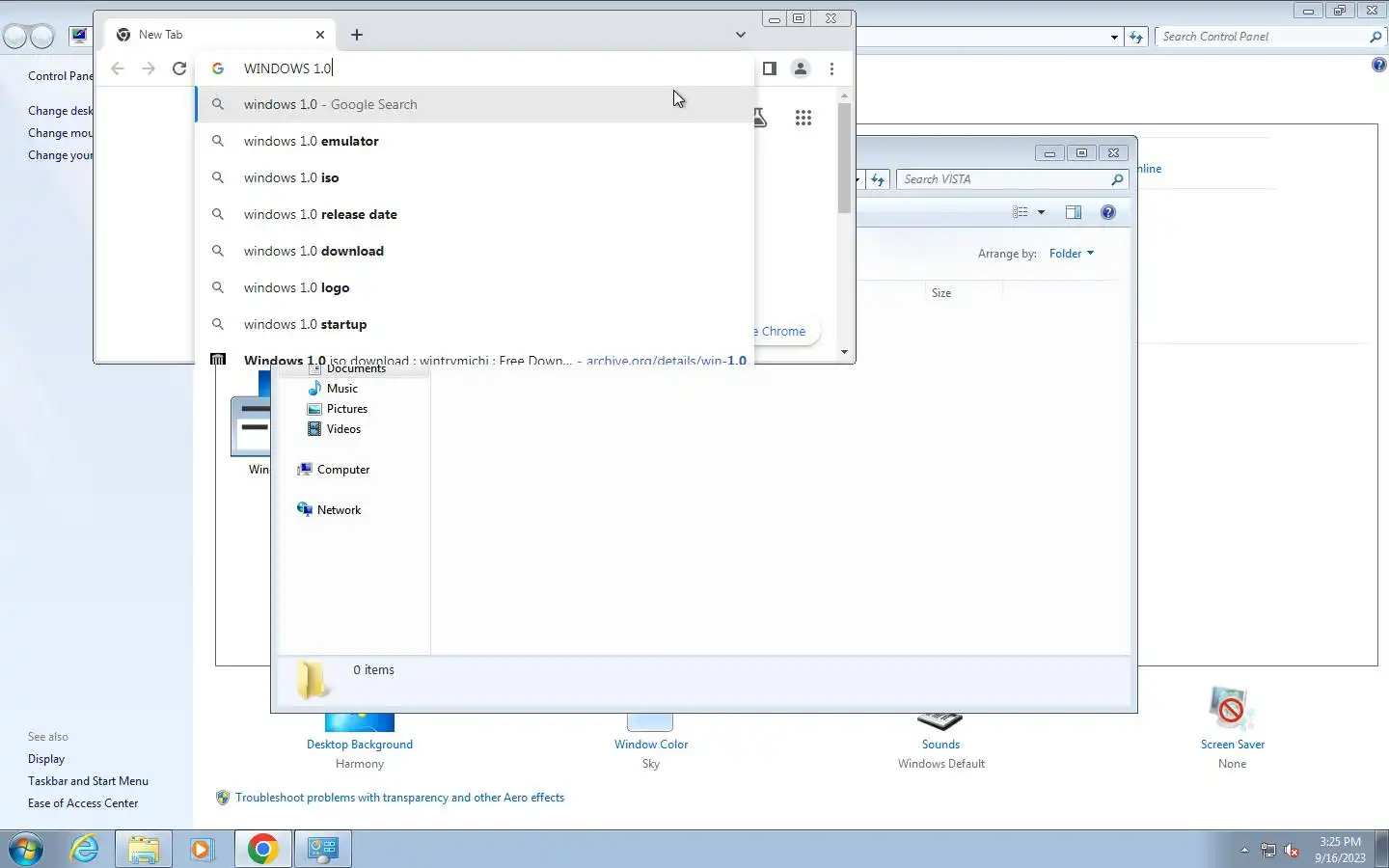1389x868 pixels.
Task: Click the Control Panel refresh button
Action: (x=1136, y=37)
